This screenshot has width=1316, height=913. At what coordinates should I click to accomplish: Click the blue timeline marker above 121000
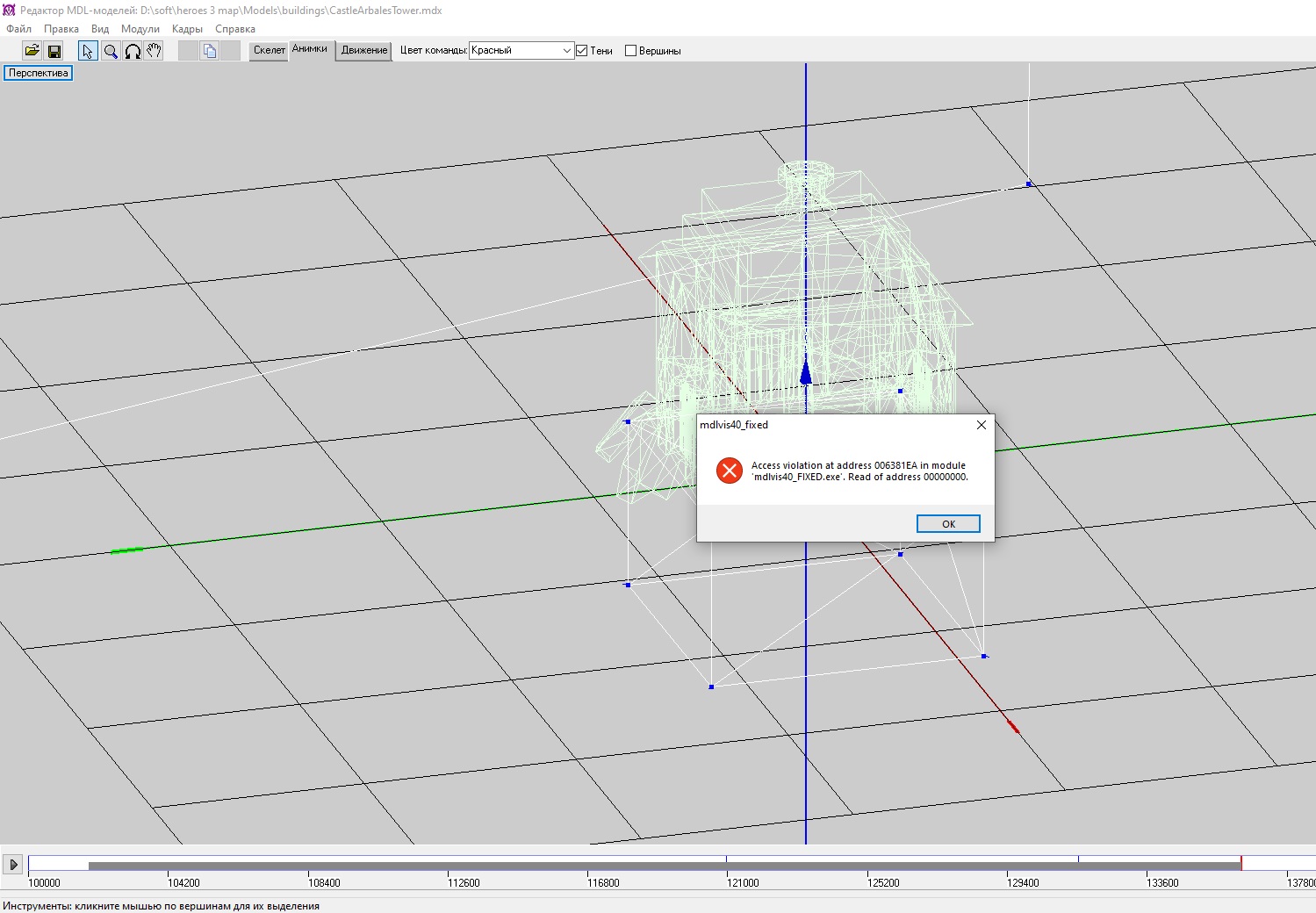[726, 859]
